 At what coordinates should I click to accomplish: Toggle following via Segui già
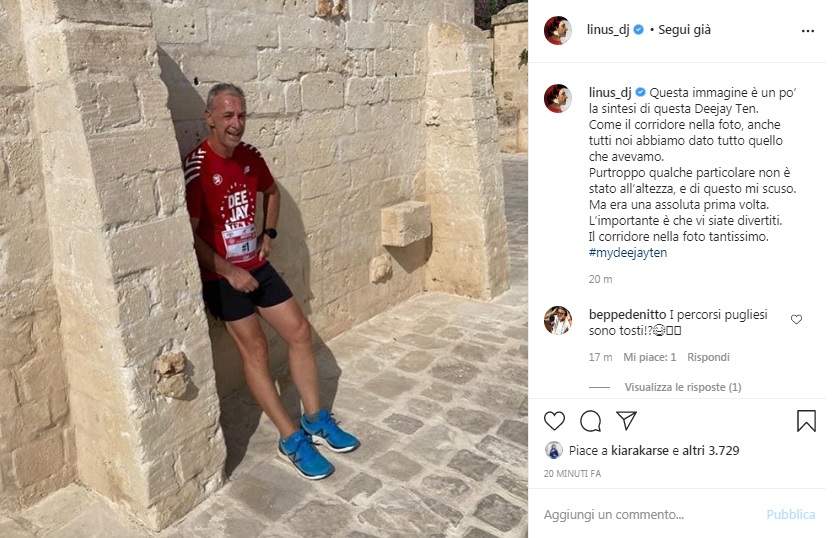(684, 30)
